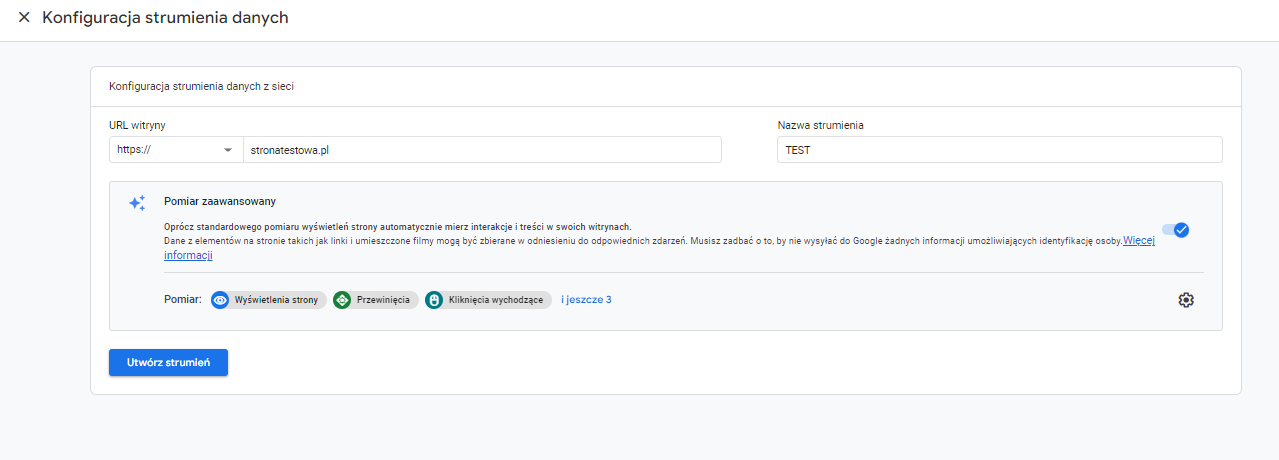The image size is (1279, 460).
Task: Click the sparkle icon beside Pomiar zaawansowany
Action: click(x=137, y=203)
